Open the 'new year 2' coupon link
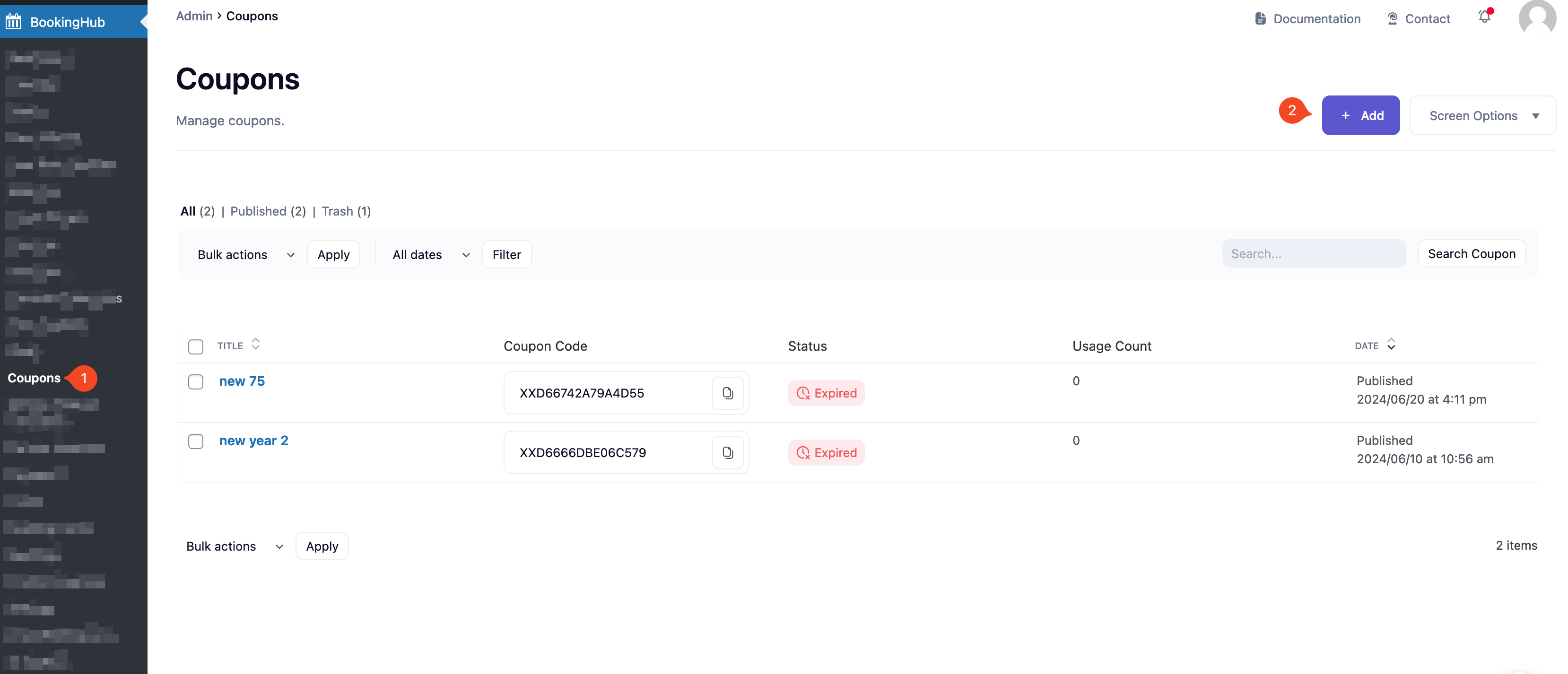The height and width of the screenshot is (674, 1568). point(253,441)
